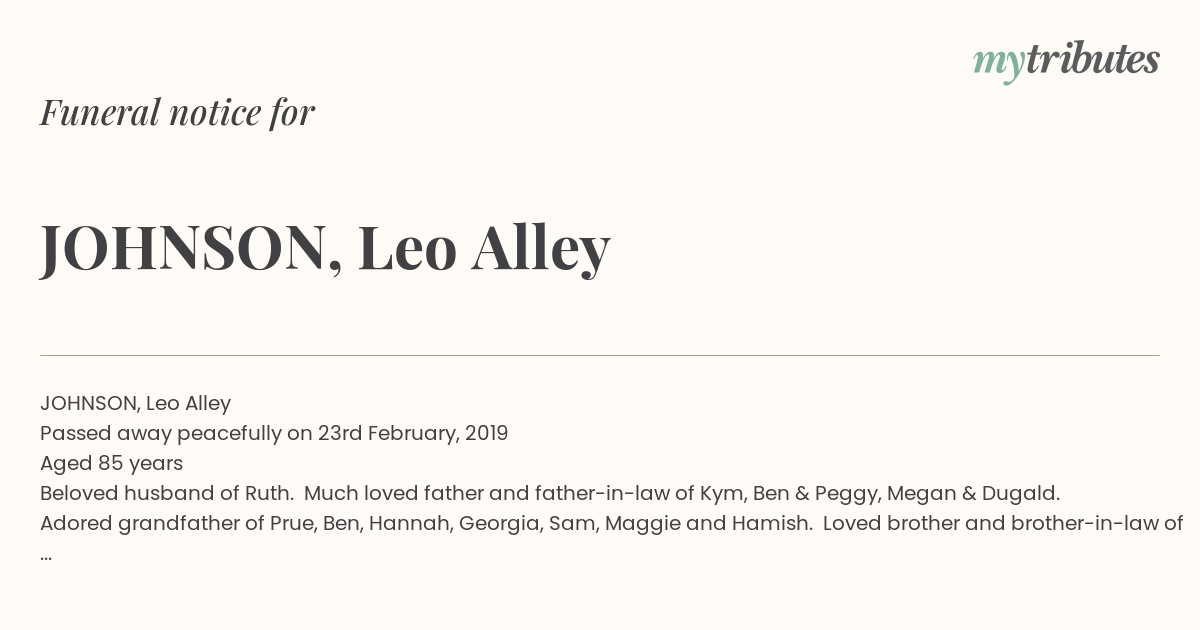
Task: Click the "Funeral notice for" heading
Action: [x=177, y=113]
